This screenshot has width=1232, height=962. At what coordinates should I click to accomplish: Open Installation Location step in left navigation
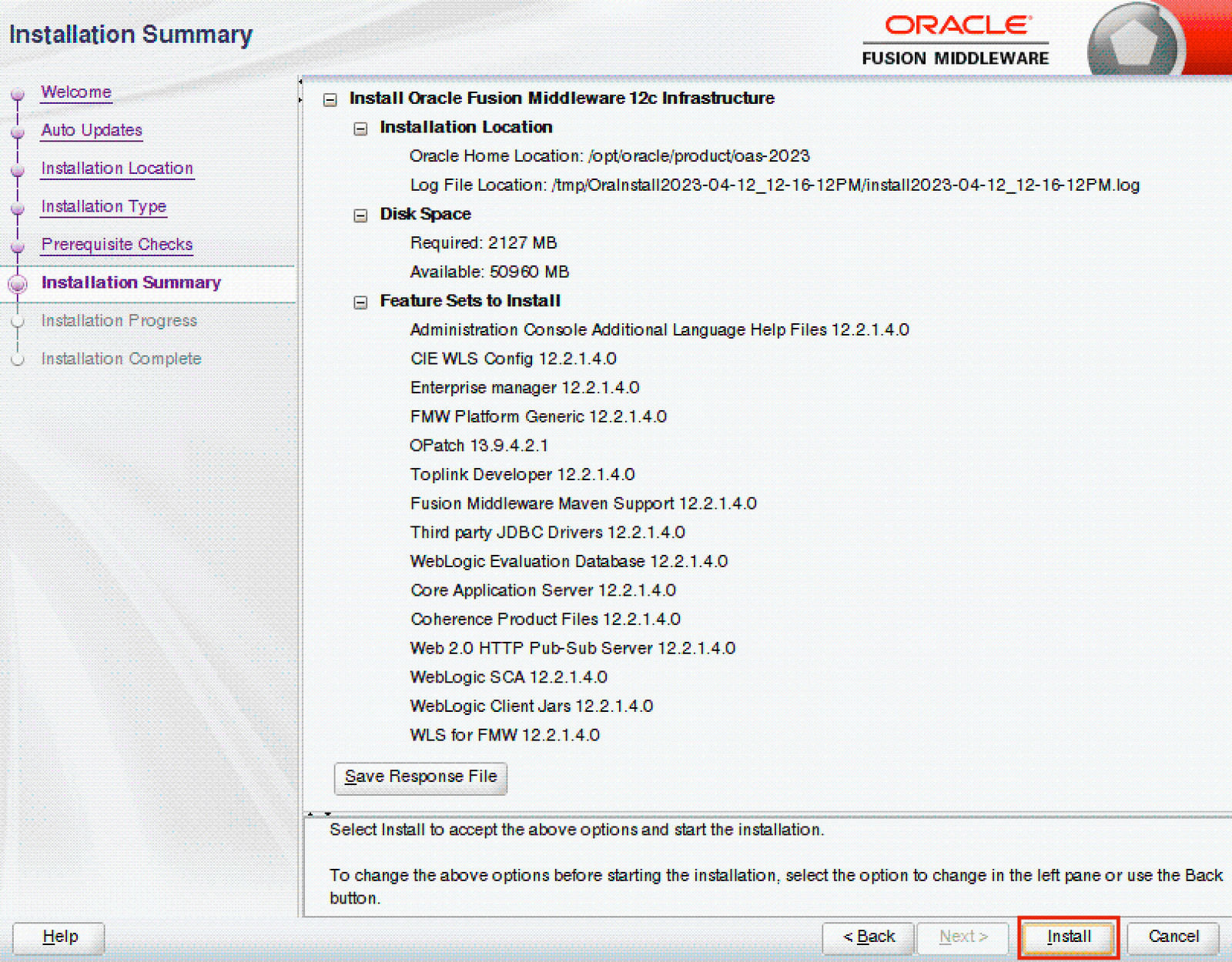[x=117, y=169]
